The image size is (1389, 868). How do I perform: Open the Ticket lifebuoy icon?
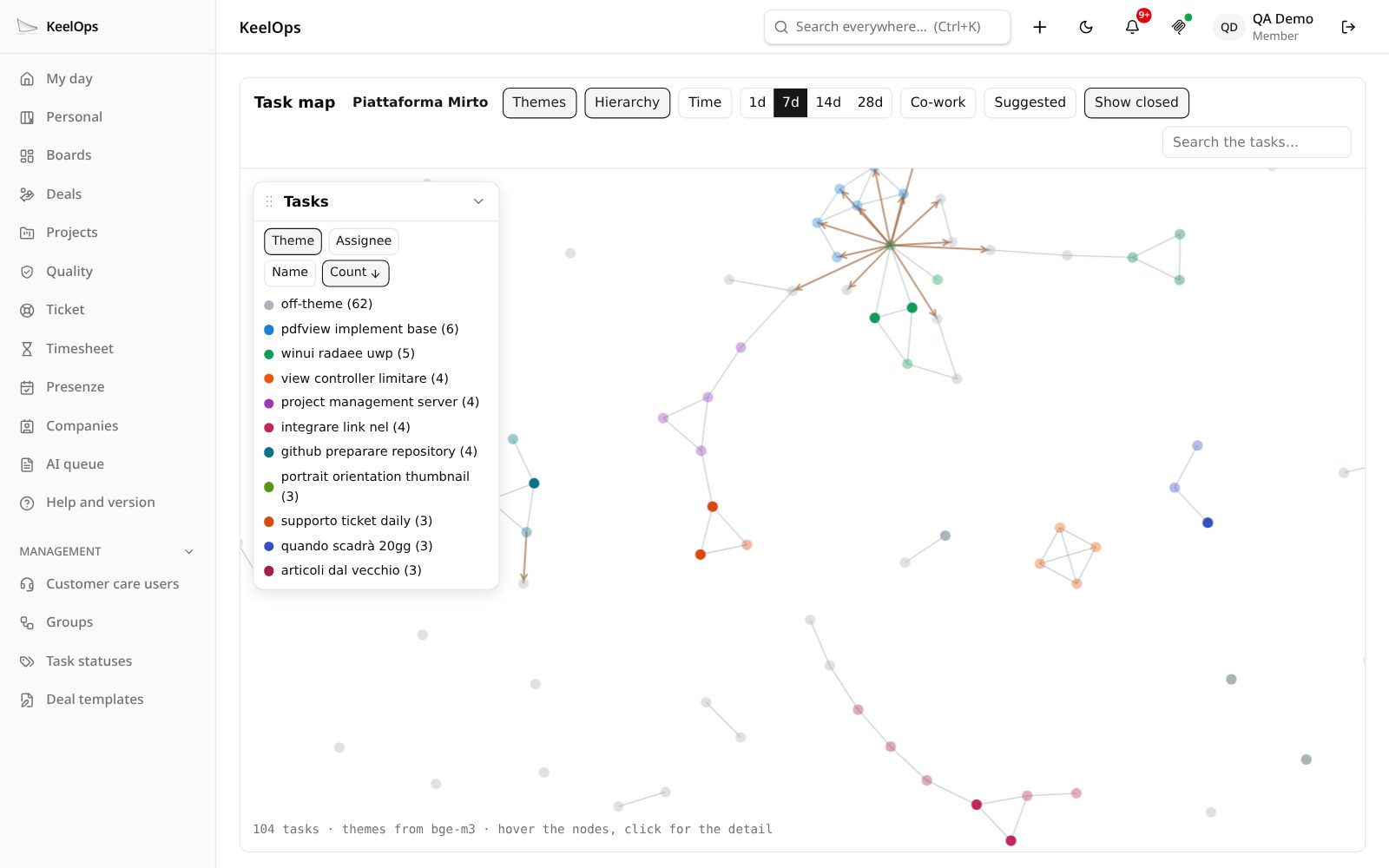click(x=27, y=310)
